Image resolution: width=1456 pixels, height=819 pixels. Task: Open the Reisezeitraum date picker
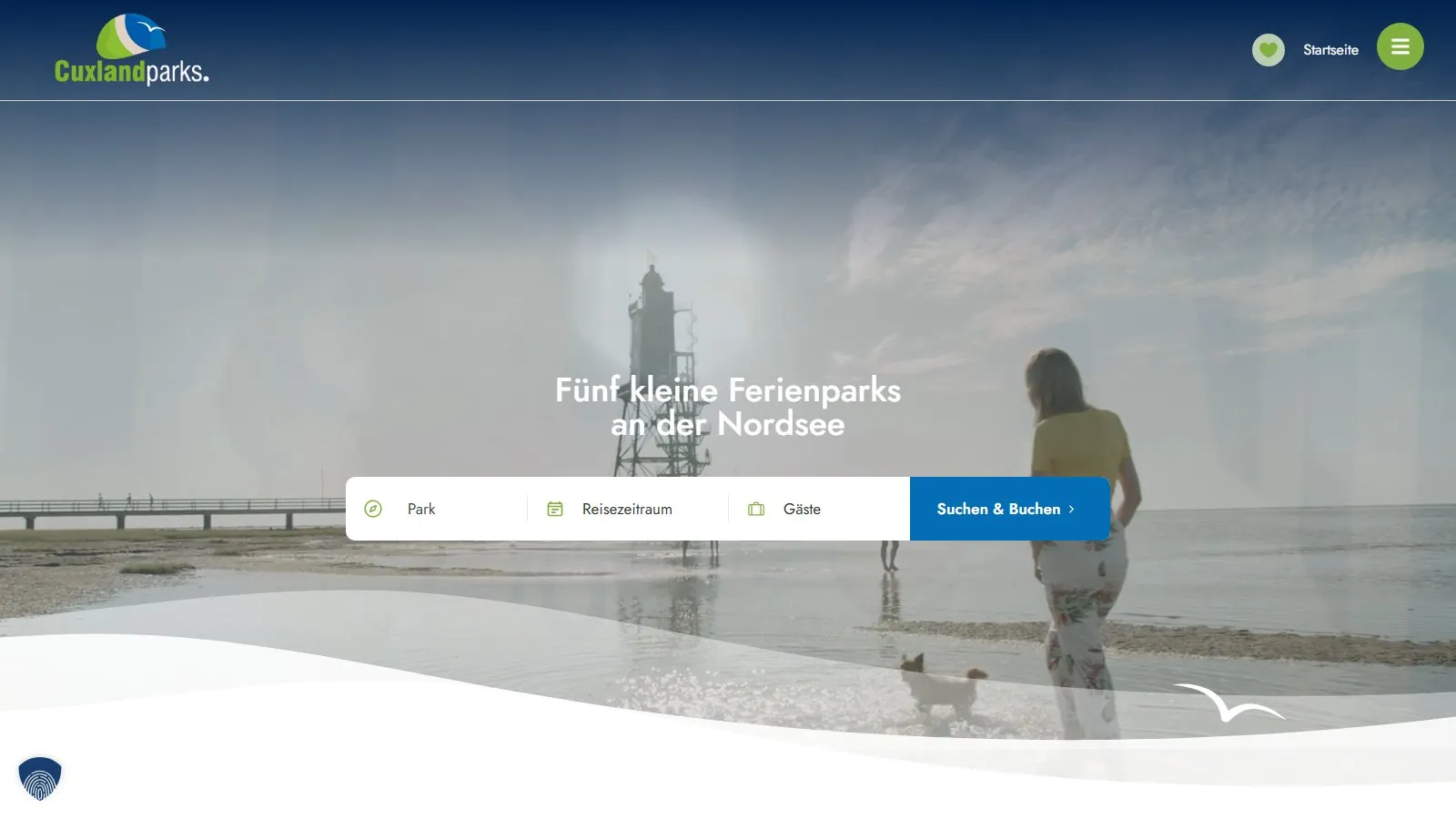(628, 509)
